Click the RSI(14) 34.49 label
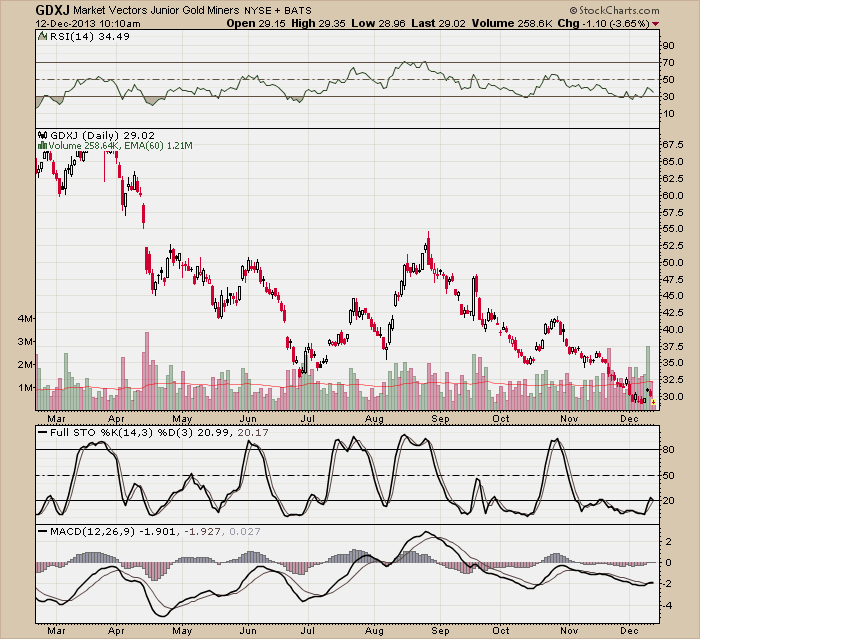850x639 pixels. click(x=89, y=36)
